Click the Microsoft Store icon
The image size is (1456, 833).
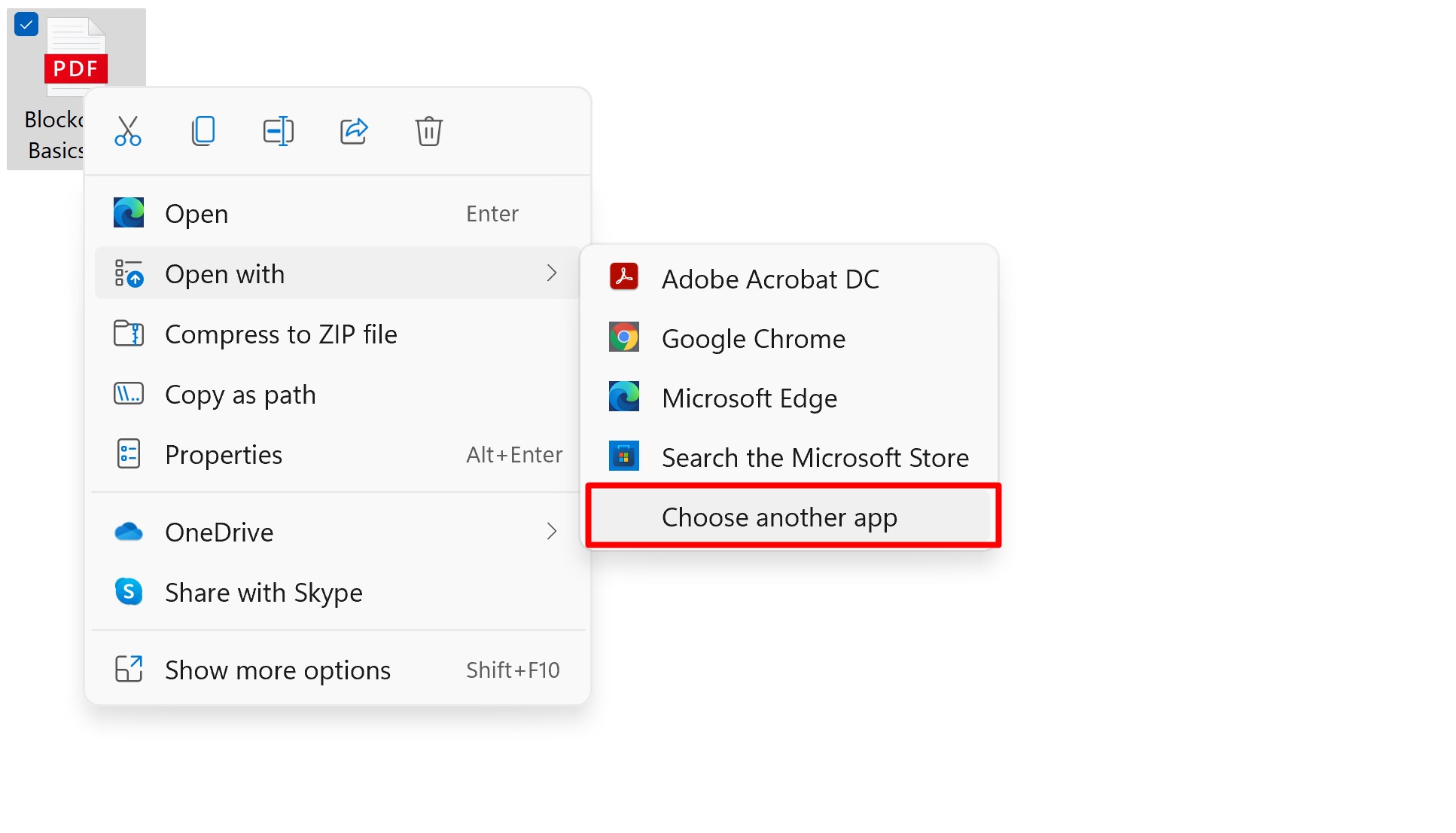(623, 456)
